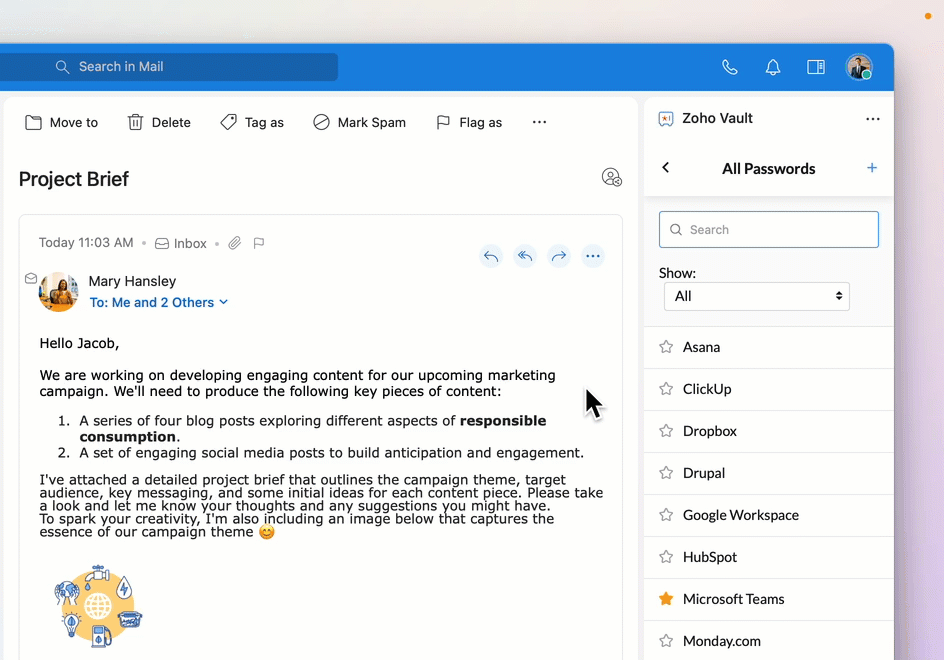
Task: Mark the email as spam
Action: click(359, 122)
